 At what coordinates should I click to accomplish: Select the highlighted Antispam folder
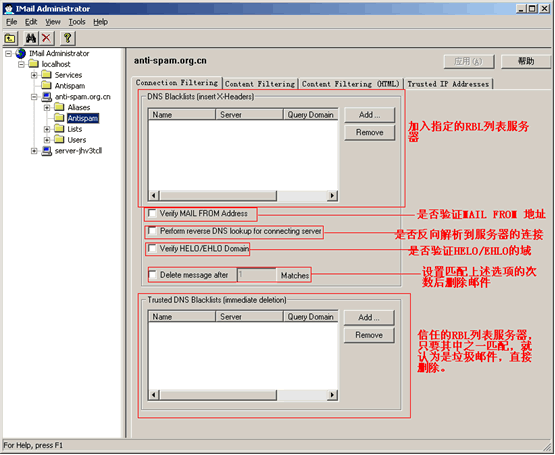click(83, 118)
